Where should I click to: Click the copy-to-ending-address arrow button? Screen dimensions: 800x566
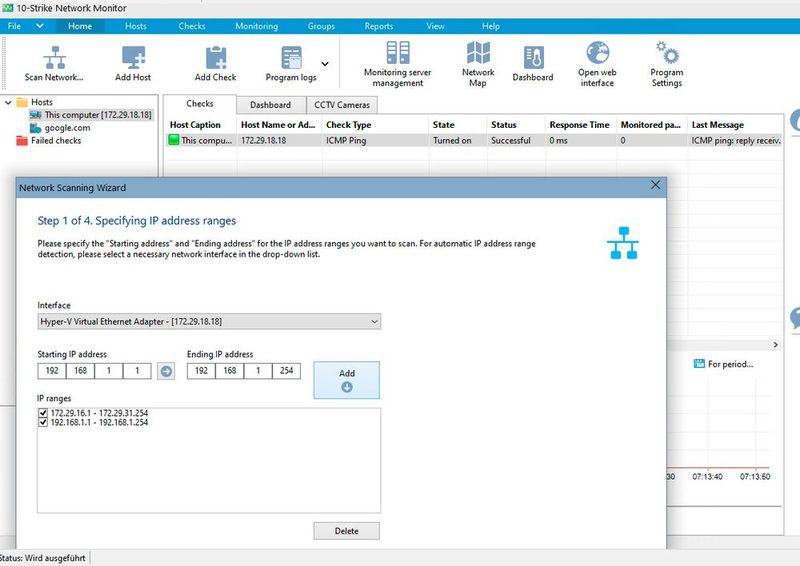tap(166, 371)
